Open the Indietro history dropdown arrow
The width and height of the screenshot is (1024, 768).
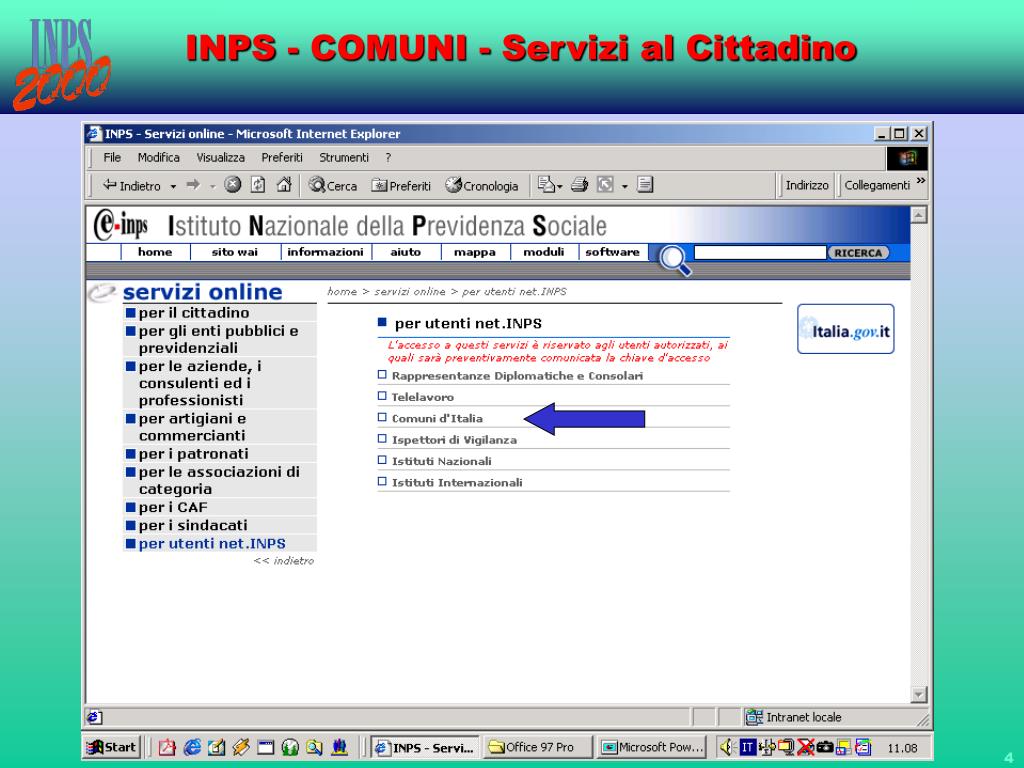[x=173, y=186]
